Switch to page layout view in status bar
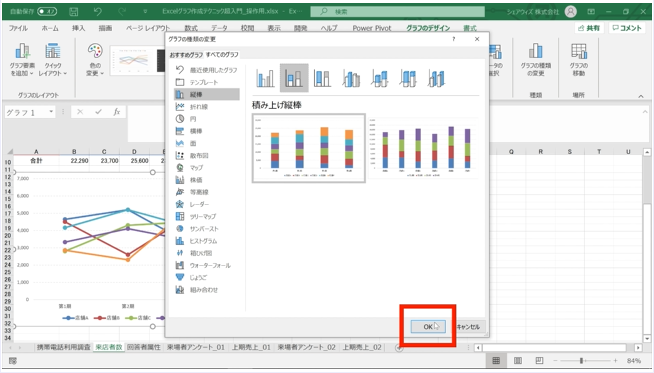Image resolution: width=654 pixels, height=373 pixels. [518, 360]
